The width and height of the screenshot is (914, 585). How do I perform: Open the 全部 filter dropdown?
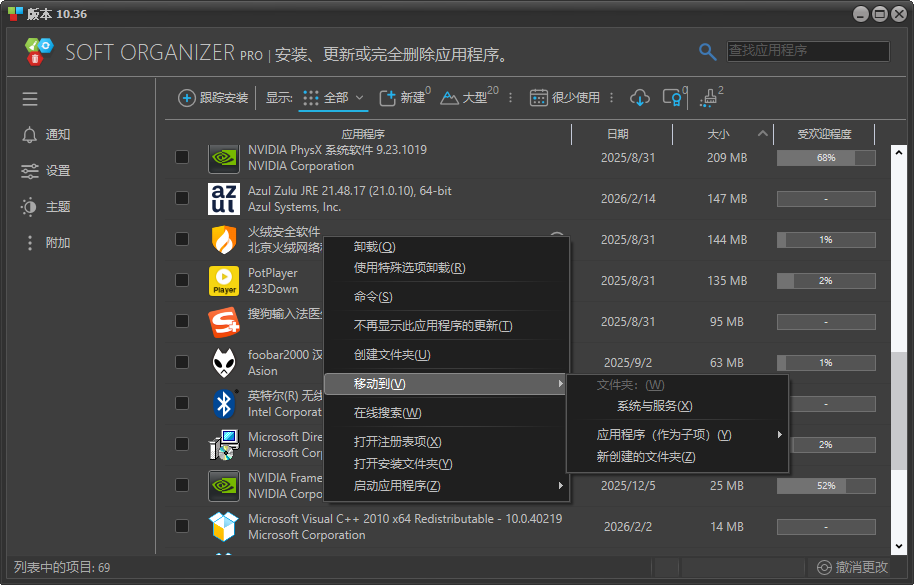click(333, 99)
